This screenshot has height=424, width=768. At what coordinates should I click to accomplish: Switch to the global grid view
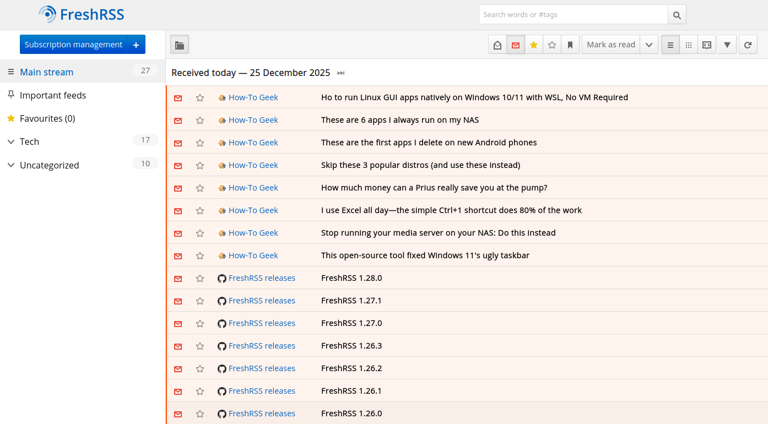coord(689,45)
